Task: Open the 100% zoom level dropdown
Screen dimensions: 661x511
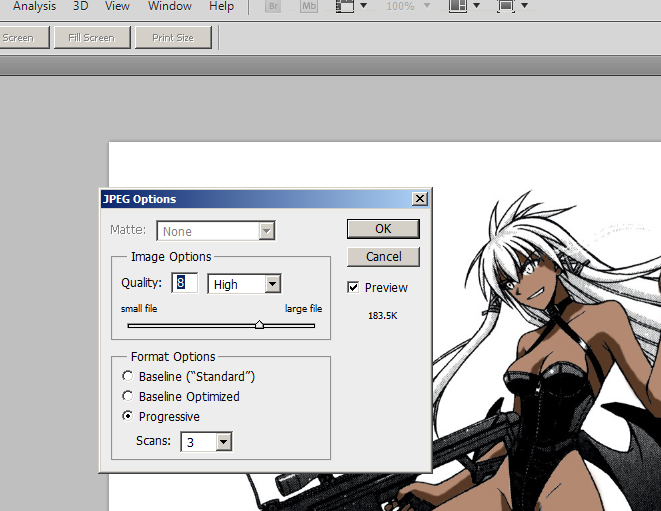Action: click(408, 6)
